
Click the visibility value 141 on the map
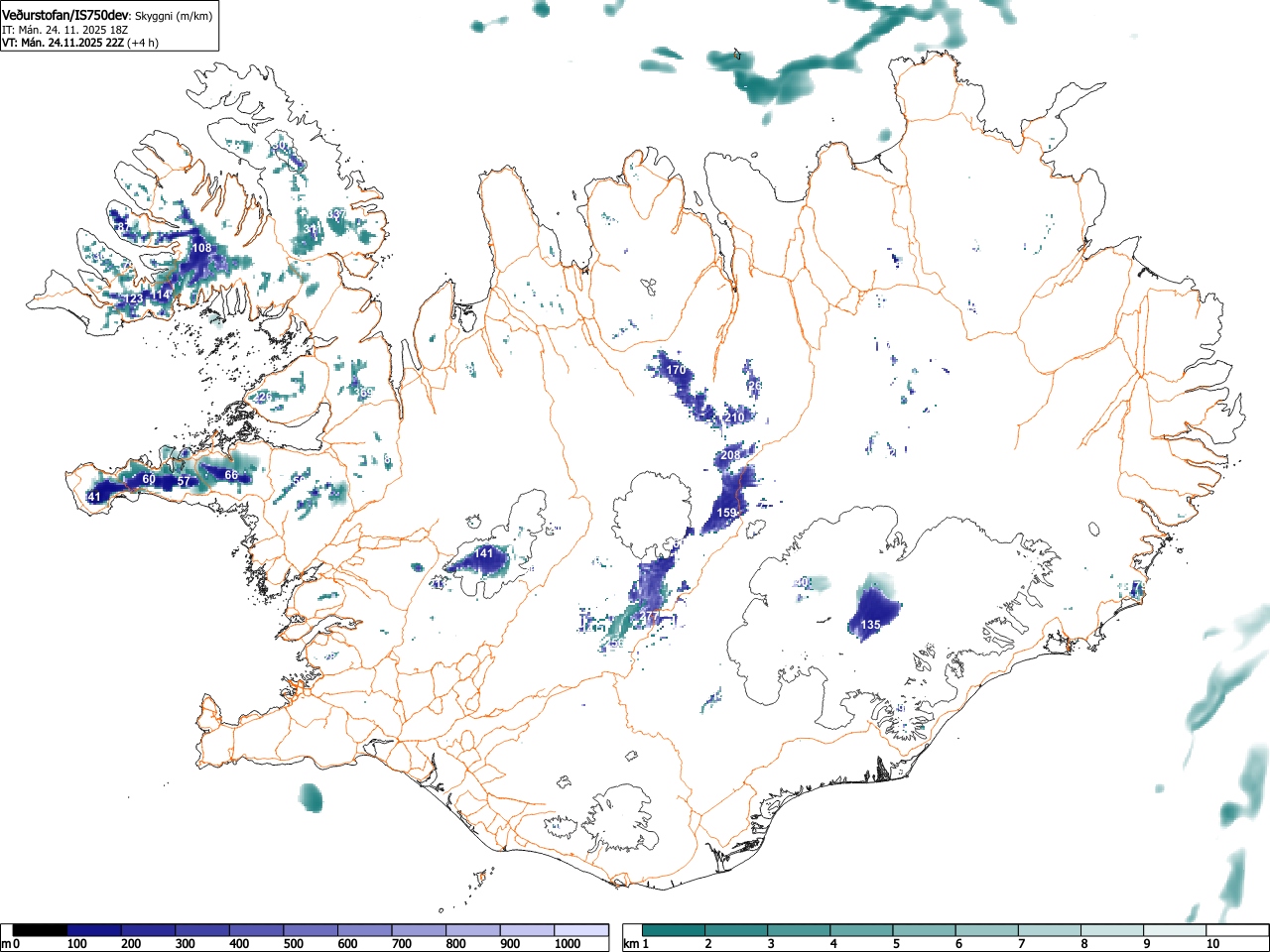pyautogui.click(x=484, y=553)
